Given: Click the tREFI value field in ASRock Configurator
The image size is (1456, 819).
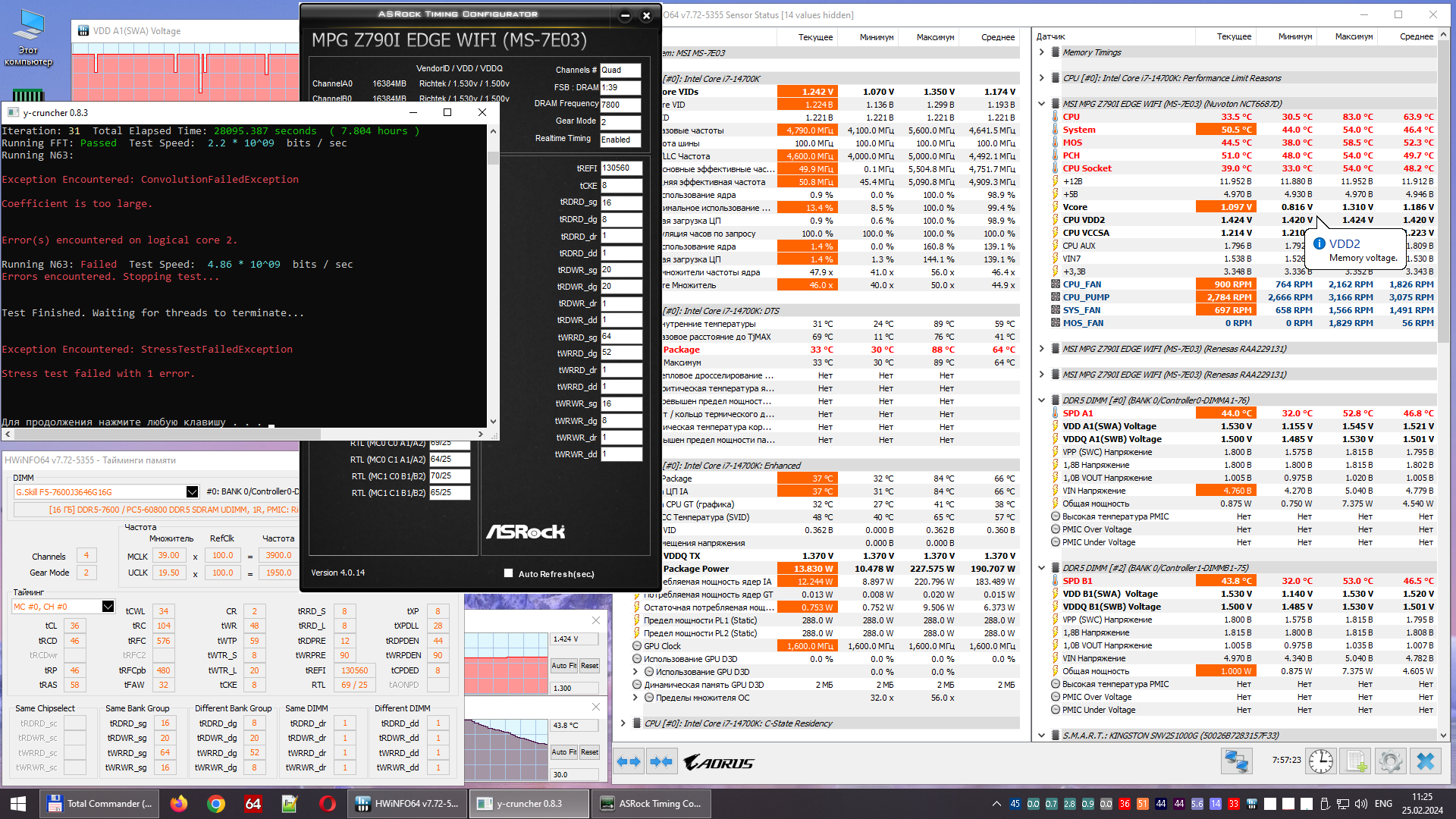Looking at the screenshot, I should (x=621, y=168).
